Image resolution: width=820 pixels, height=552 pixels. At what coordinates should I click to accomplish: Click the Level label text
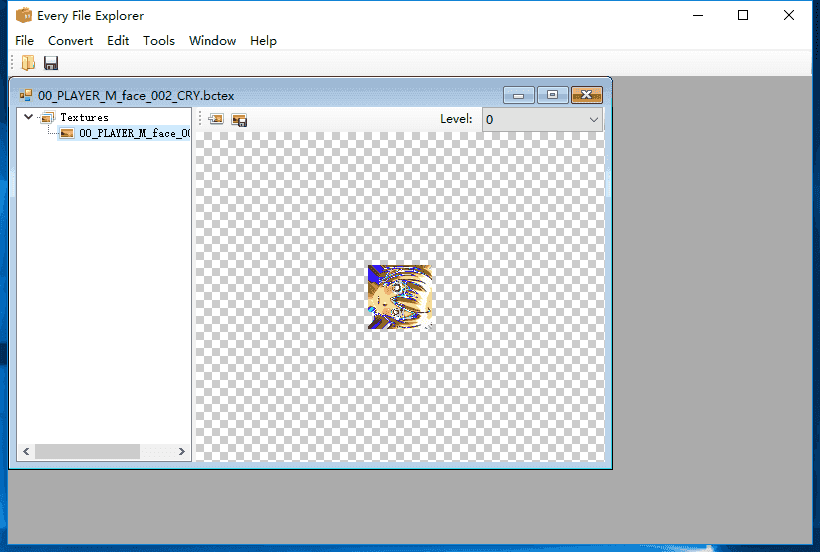point(456,119)
